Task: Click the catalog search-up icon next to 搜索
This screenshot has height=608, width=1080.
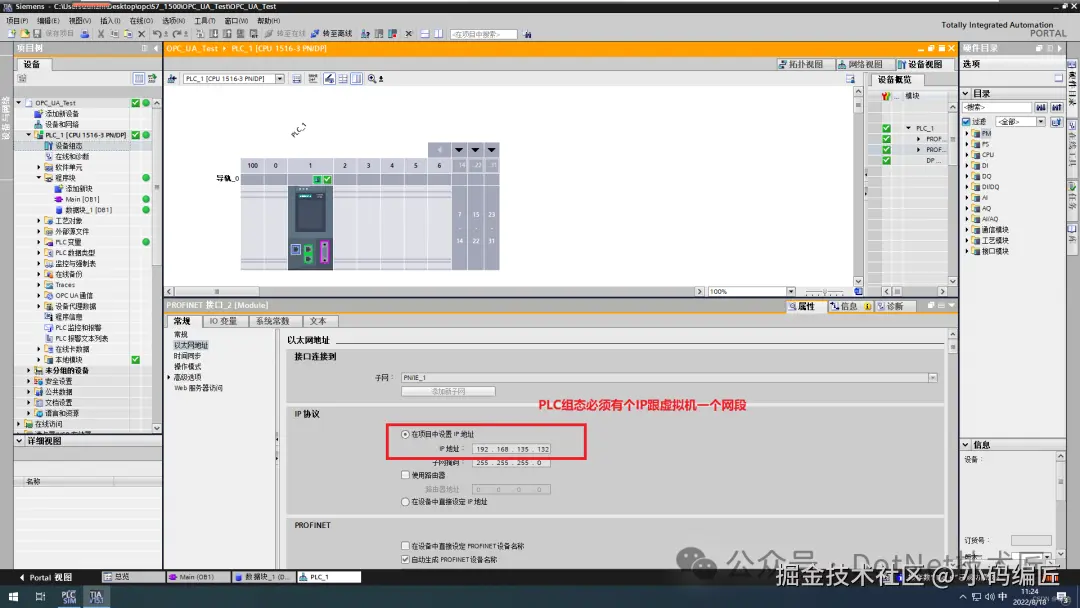Action: click(1057, 107)
